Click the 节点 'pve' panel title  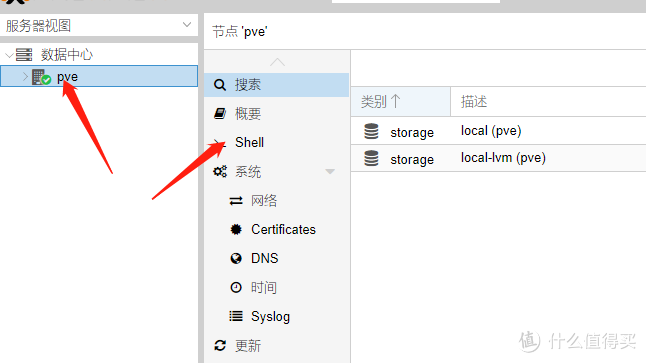pyautogui.click(x=240, y=31)
